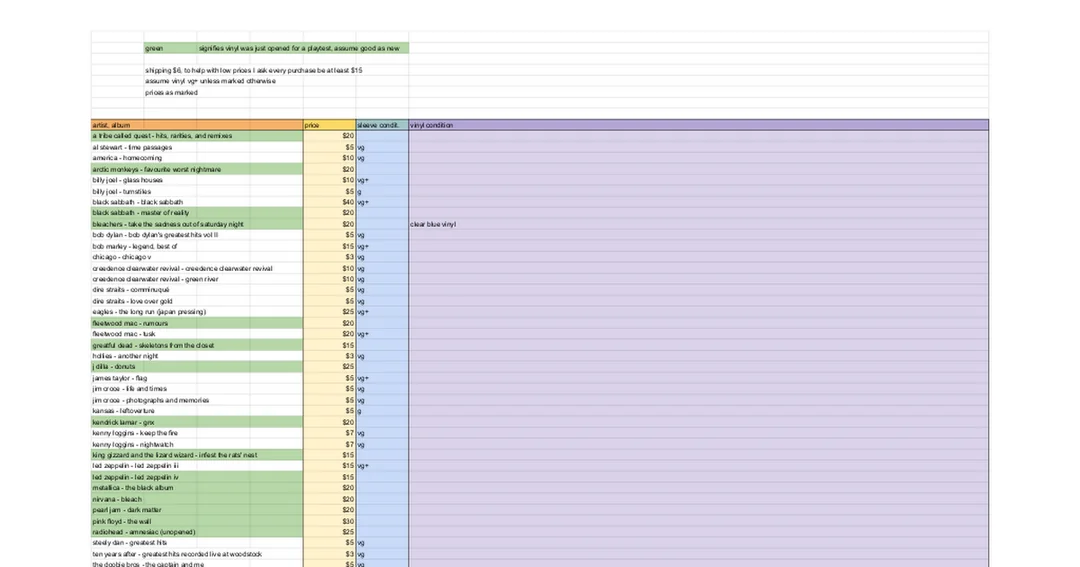
Task: Select 'radiohead - amnesiac (unopened)' cell
Action: pos(197,532)
